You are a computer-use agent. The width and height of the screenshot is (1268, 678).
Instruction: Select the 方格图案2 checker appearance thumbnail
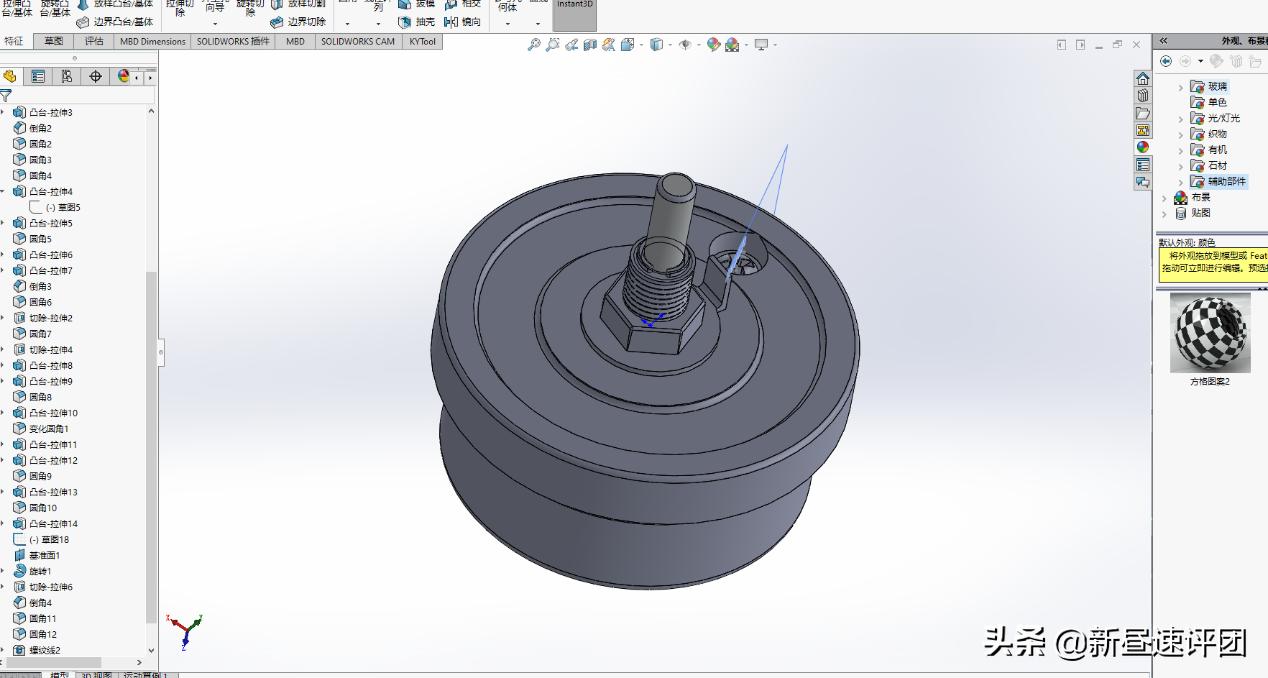click(x=1209, y=334)
